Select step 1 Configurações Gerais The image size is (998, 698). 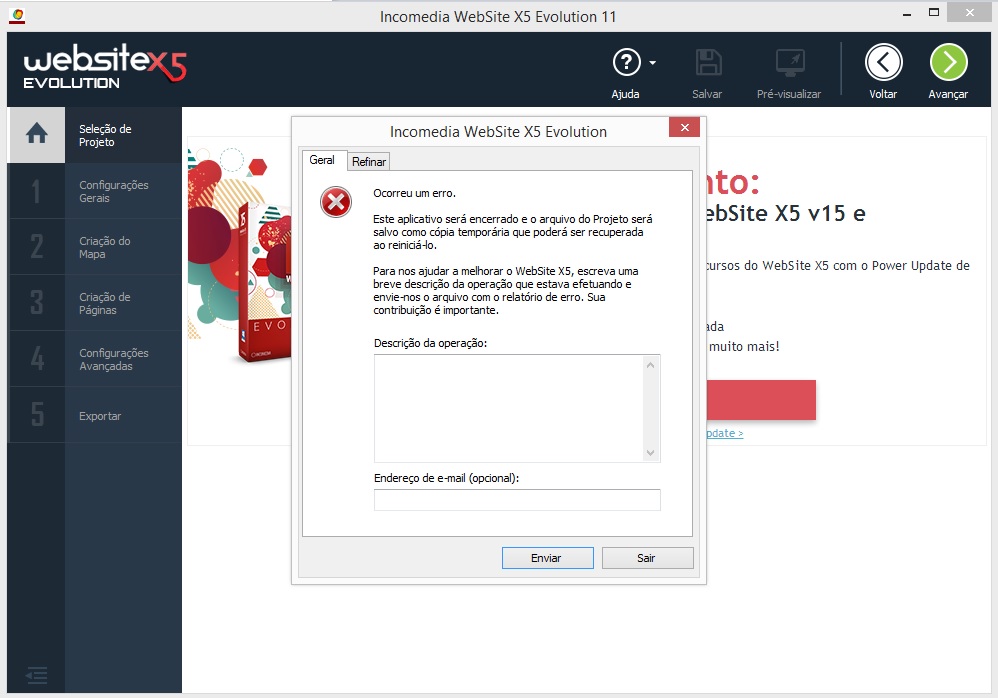[x=95, y=192]
